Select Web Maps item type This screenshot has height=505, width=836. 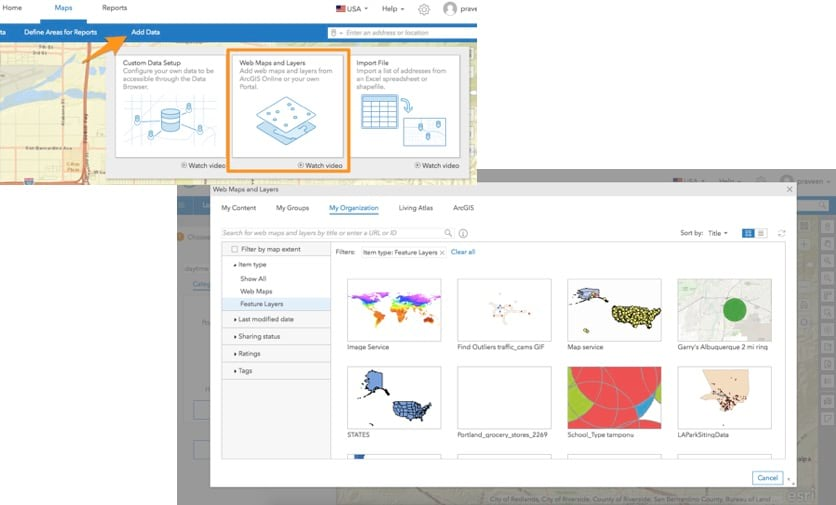pyautogui.click(x=256, y=291)
